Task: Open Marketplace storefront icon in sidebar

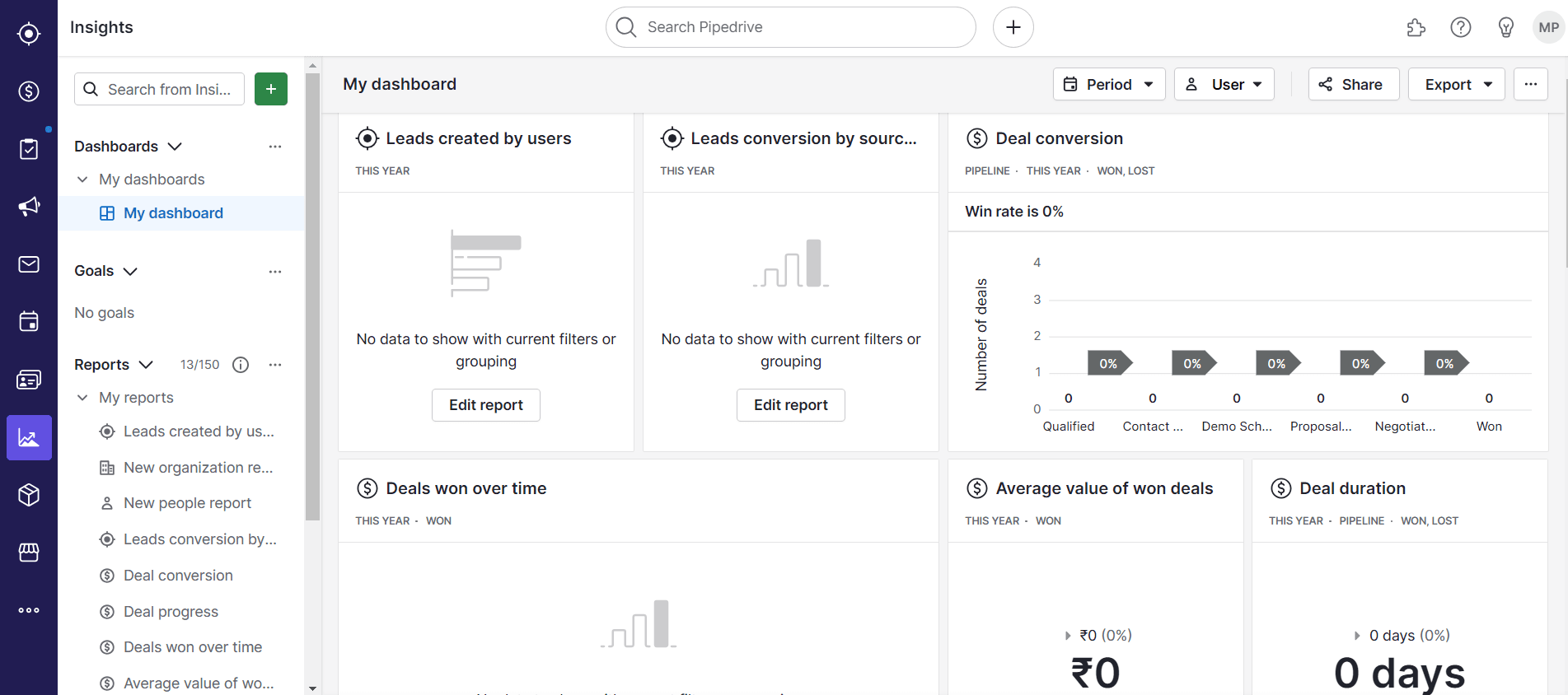Action: click(x=29, y=553)
